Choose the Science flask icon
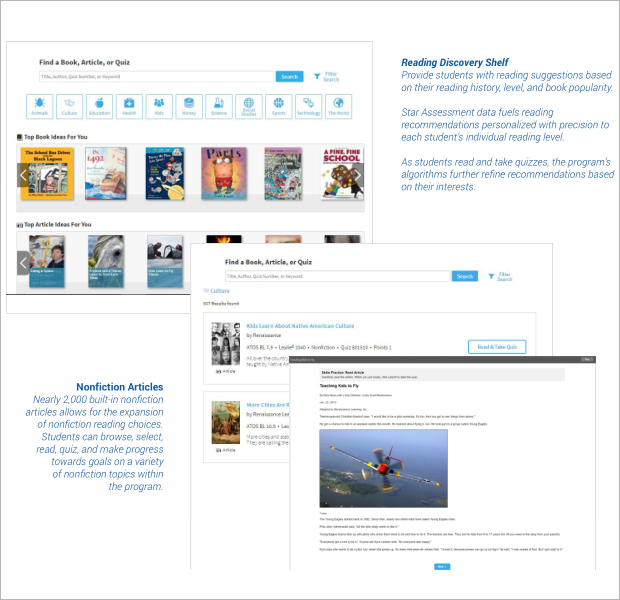This screenshot has height=600, width=620. pyautogui.click(x=219, y=106)
